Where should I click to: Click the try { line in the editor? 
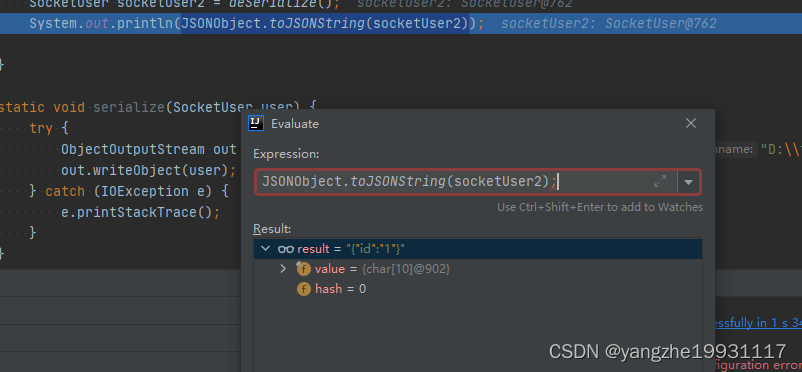tap(49, 128)
